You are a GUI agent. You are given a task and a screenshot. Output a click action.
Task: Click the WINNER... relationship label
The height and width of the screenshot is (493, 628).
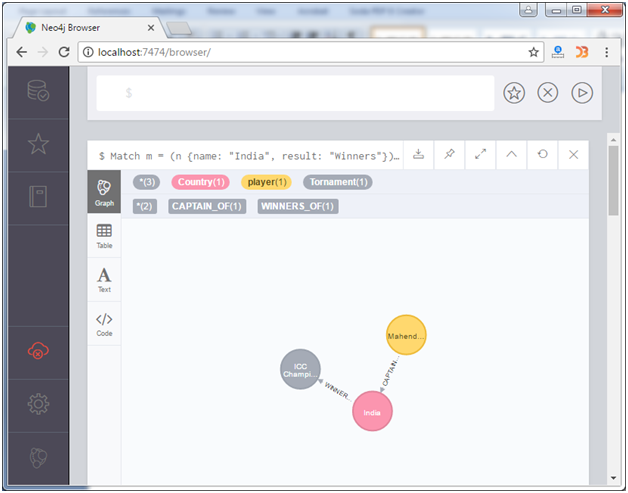click(337, 392)
